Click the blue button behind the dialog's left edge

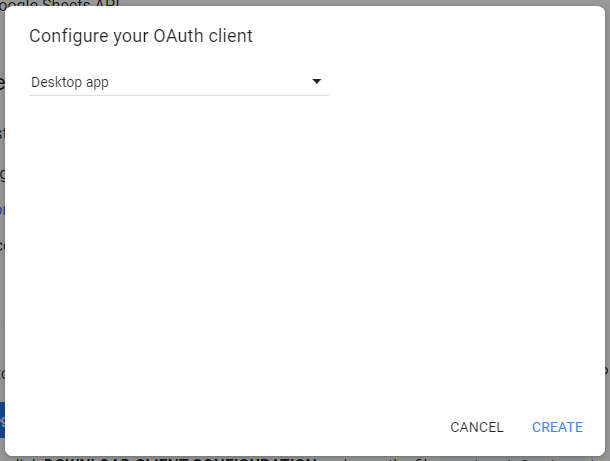[2, 420]
